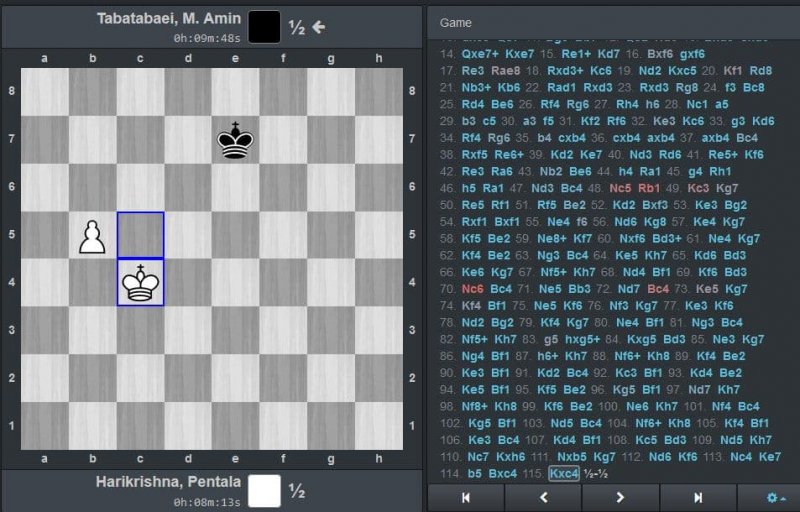Screen dimensions: 800x512
Task: Jump to the first move of the game
Action: point(466,497)
